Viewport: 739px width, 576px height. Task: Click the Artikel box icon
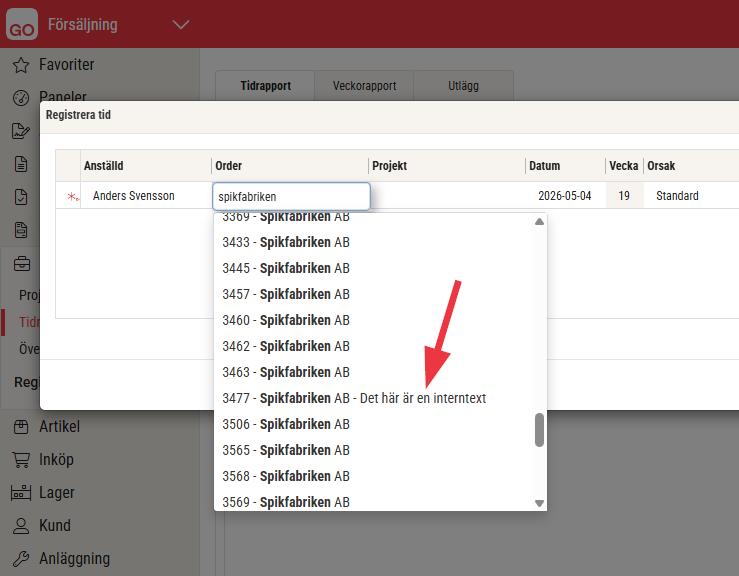[x=21, y=427]
